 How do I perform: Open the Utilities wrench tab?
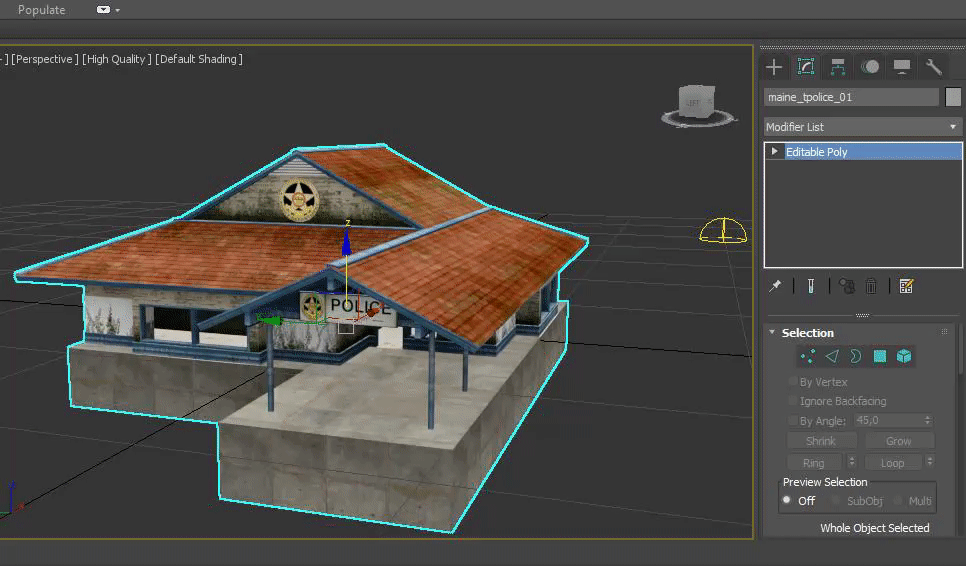pos(934,67)
